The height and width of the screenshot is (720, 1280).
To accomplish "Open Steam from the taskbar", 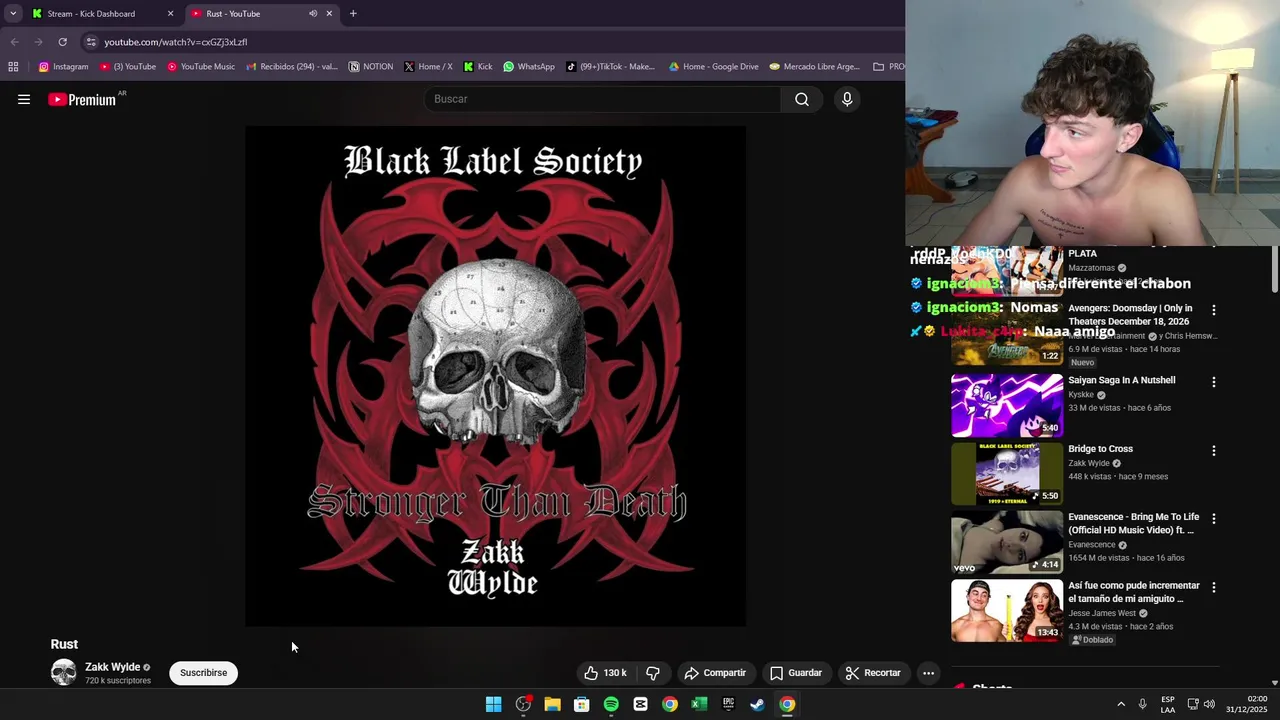I will click(758, 704).
